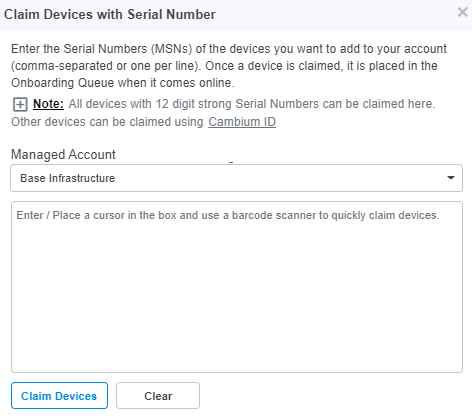Close the Claim Devices dialog

(463, 12)
